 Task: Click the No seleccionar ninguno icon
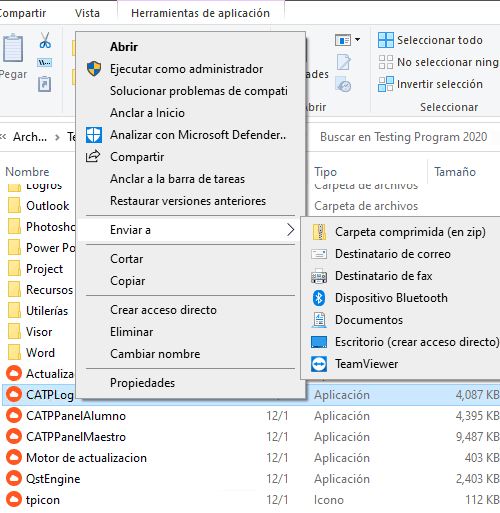[386, 62]
